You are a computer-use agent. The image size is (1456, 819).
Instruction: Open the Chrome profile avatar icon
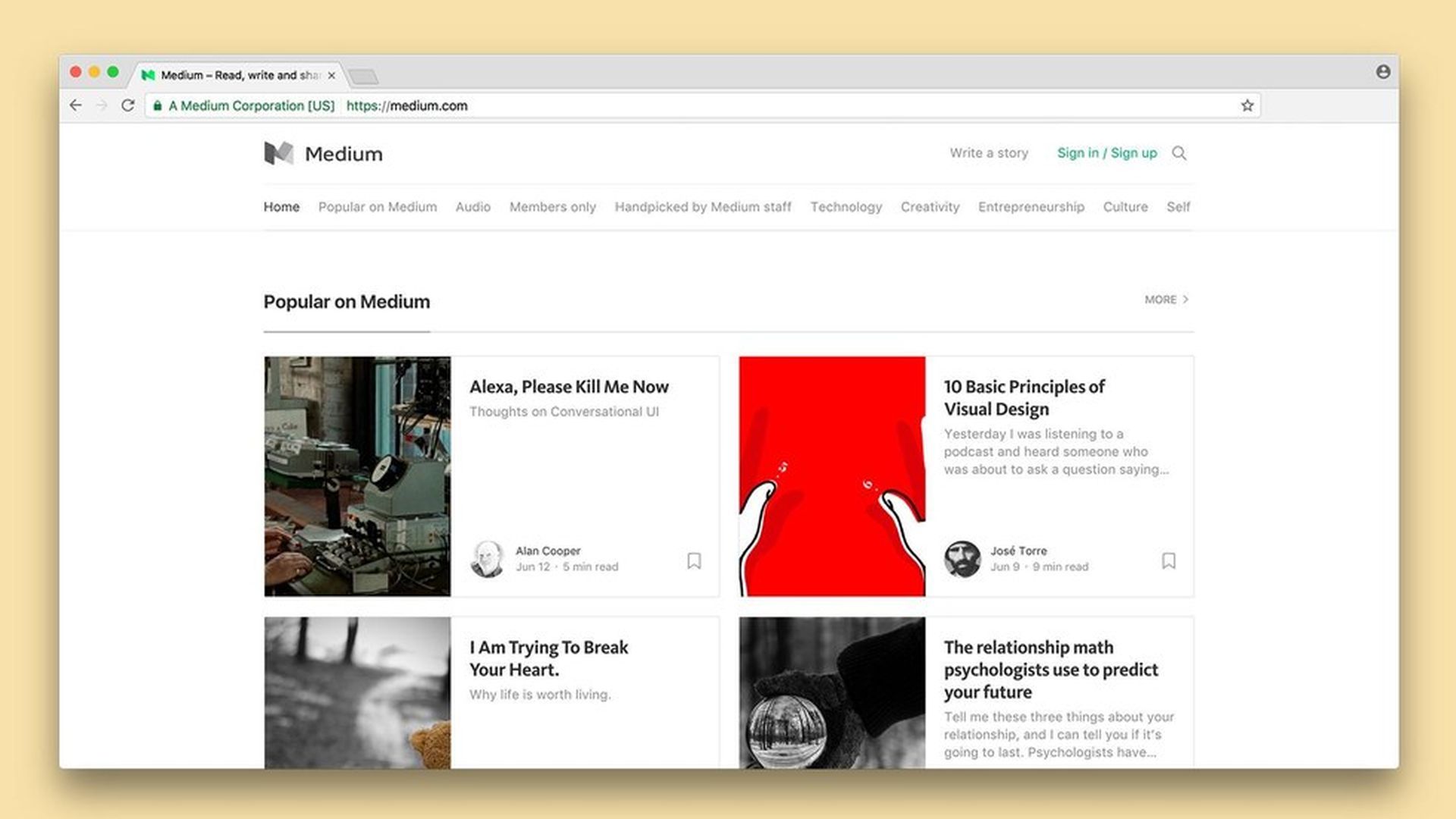pyautogui.click(x=1383, y=71)
